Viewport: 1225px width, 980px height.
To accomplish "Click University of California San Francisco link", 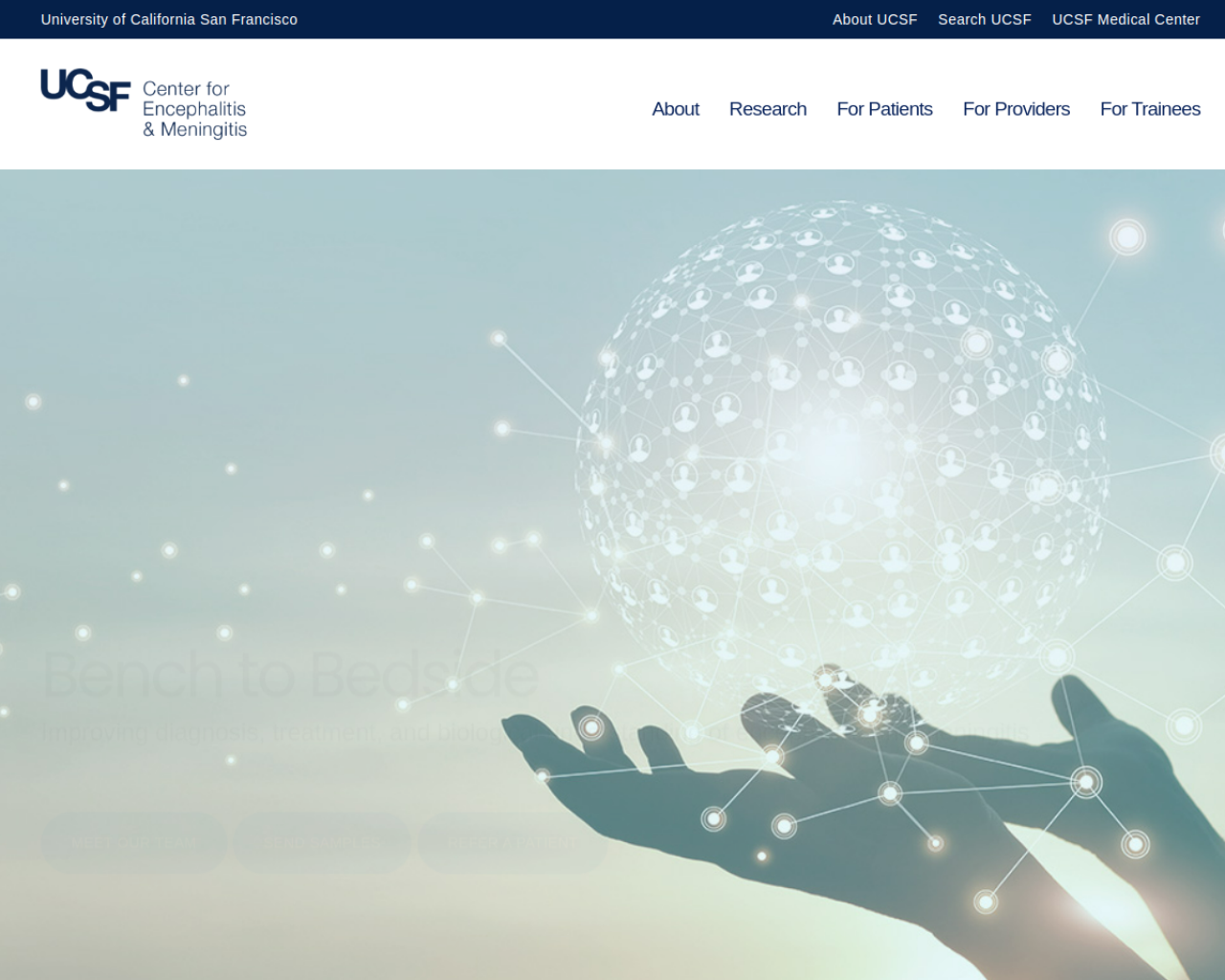I will [169, 19].
